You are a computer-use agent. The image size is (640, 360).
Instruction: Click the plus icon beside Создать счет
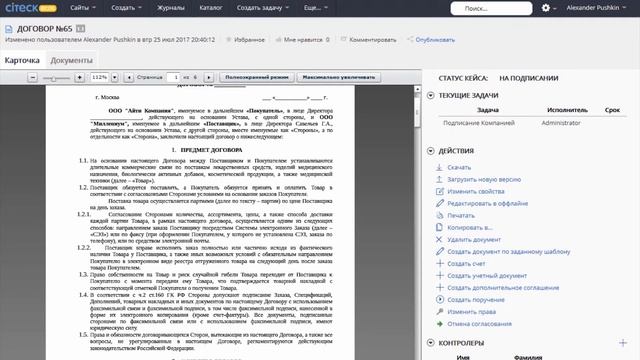click(x=439, y=264)
